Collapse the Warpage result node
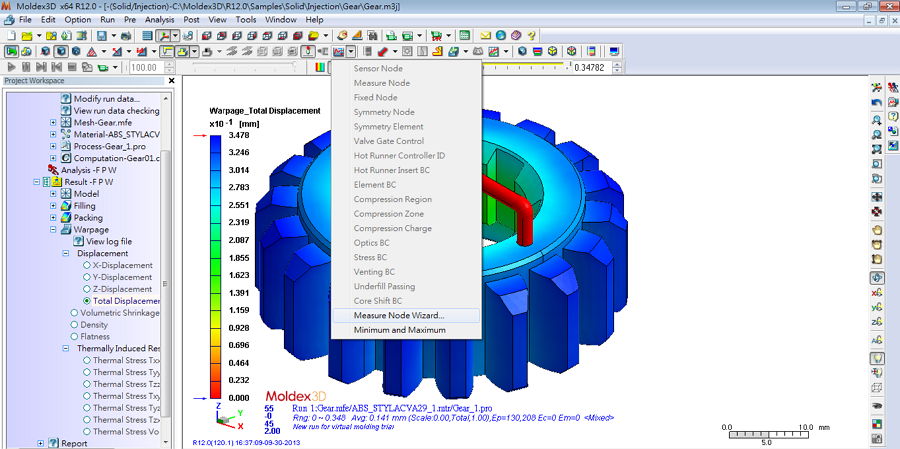The image size is (900, 449). (53, 230)
